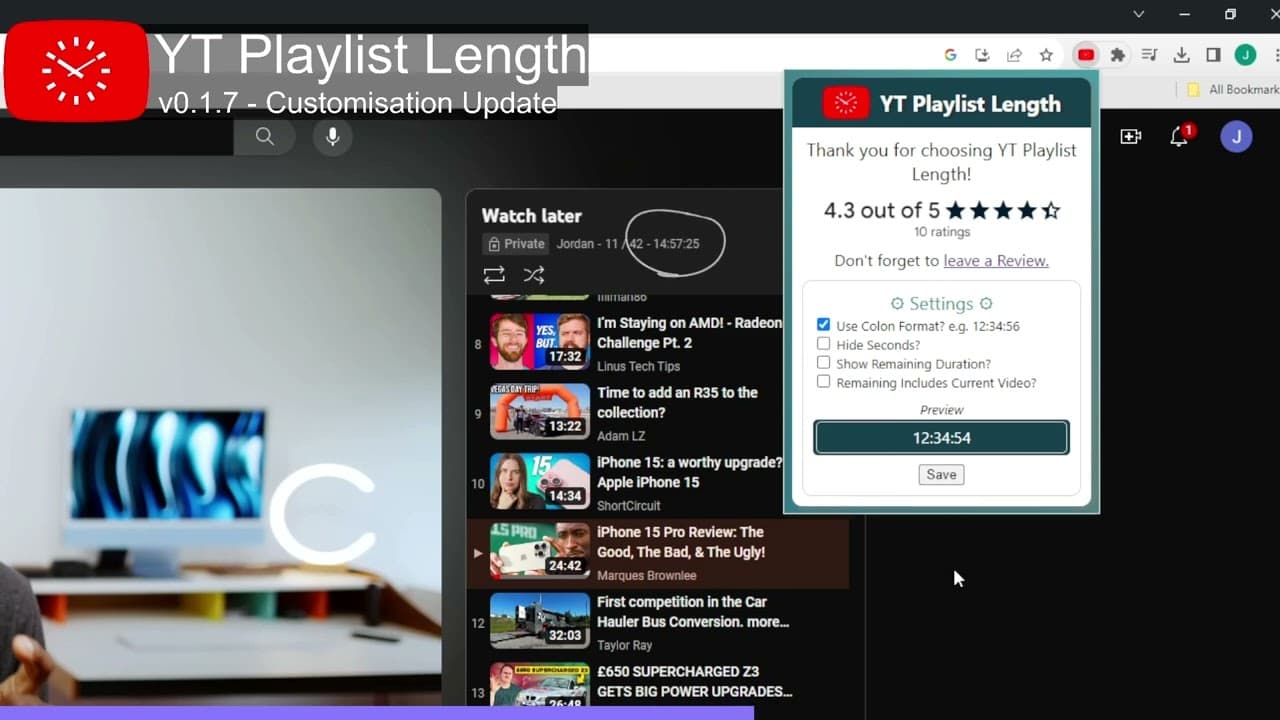Open the YT Playlist Length extension icon
This screenshot has width=1280, height=720.
tap(1085, 55)
